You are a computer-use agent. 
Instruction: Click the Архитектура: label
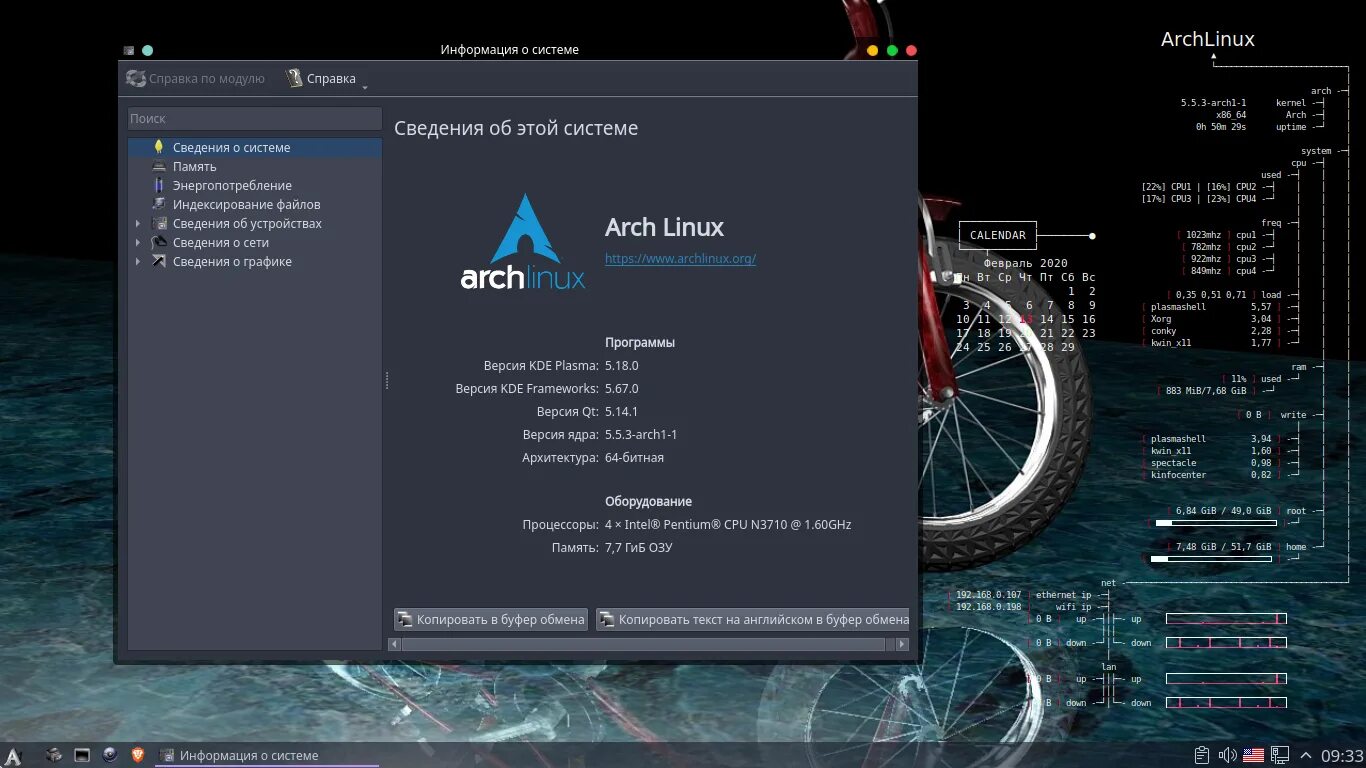point(560,457)
